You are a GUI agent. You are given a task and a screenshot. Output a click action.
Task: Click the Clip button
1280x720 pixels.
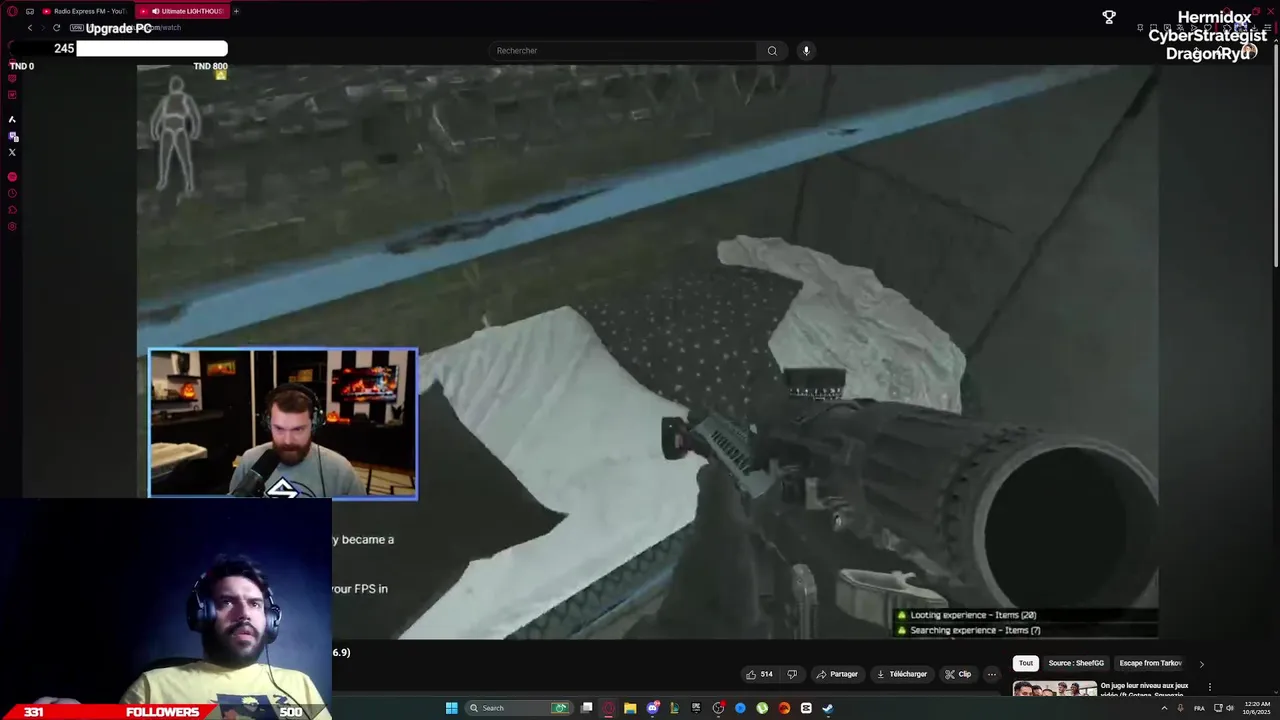pos(958,674)
